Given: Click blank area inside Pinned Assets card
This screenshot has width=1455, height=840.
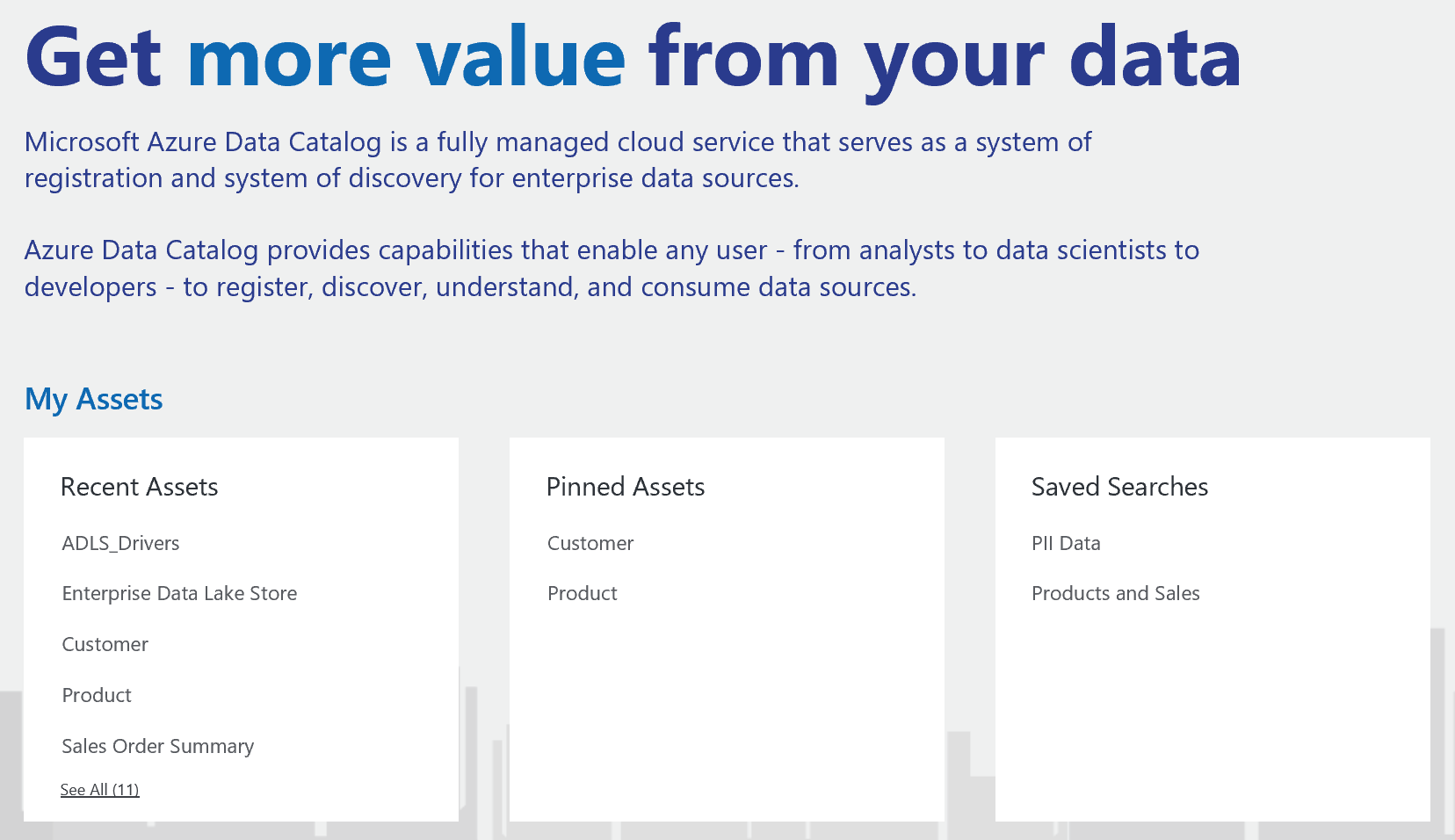Looking at the screenshot, I should click(727, 712).
